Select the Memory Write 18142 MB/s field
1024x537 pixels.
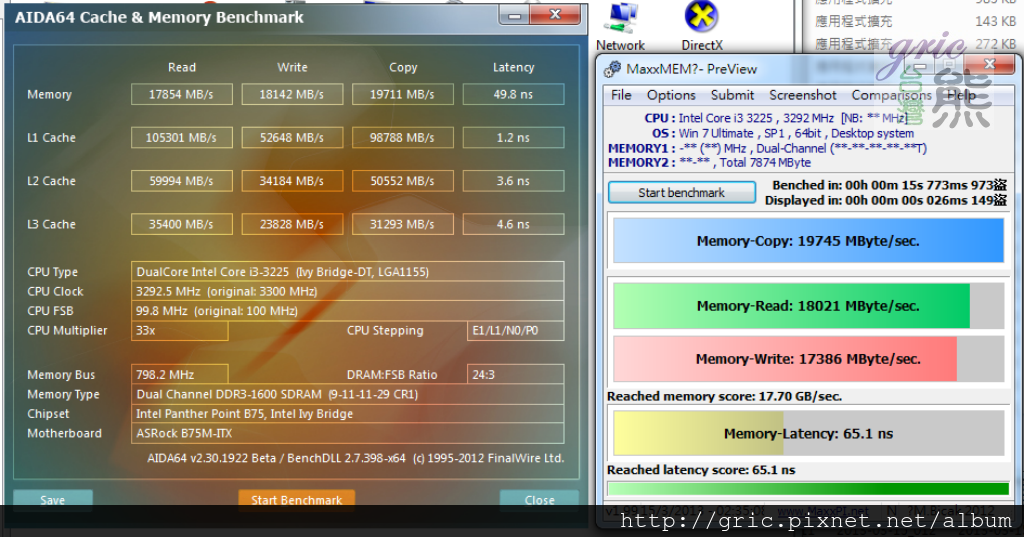[292, 94]
